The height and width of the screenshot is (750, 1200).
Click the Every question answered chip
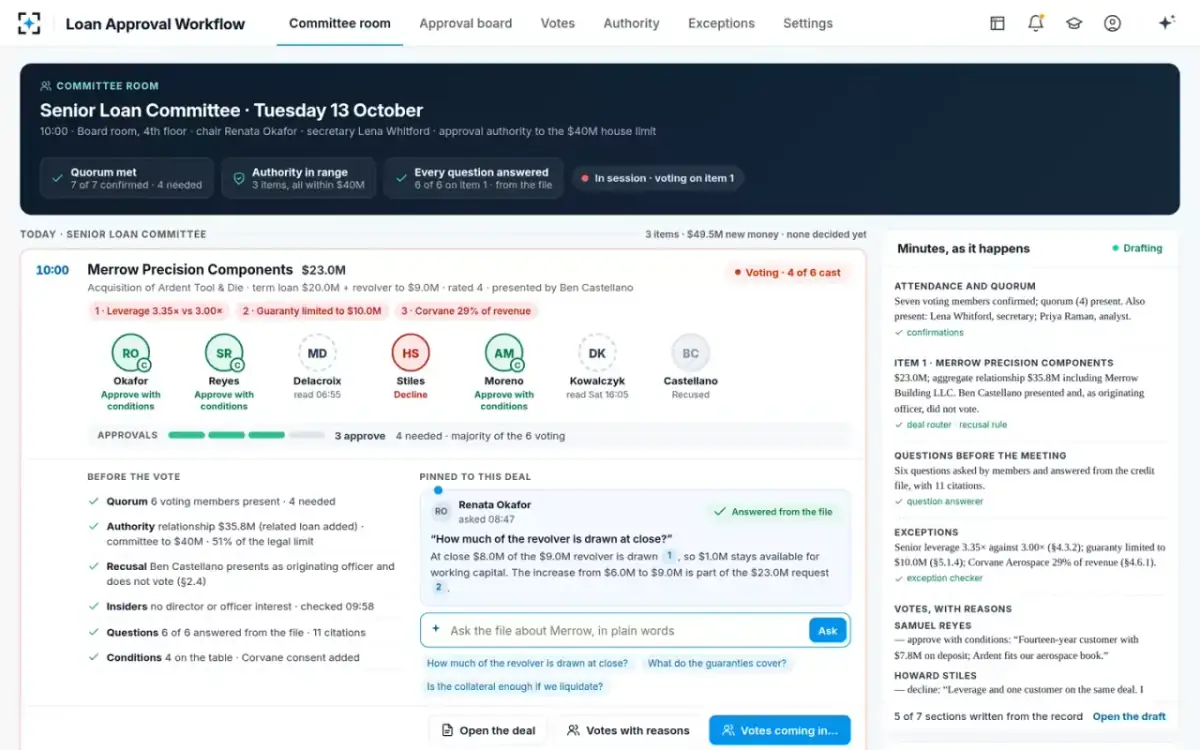coord(474,178)
